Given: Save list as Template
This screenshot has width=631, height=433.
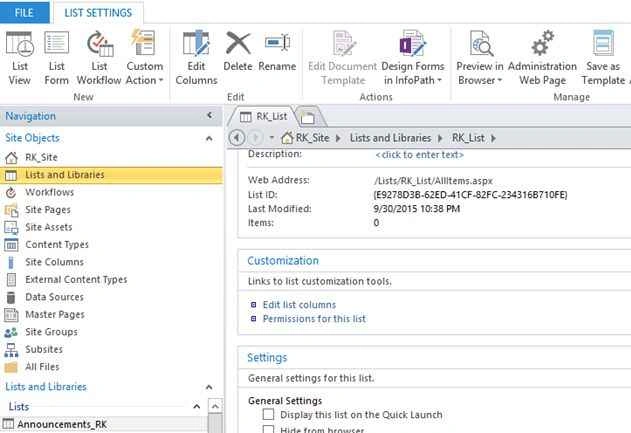Looking at the screenshot, I should 603,58.
